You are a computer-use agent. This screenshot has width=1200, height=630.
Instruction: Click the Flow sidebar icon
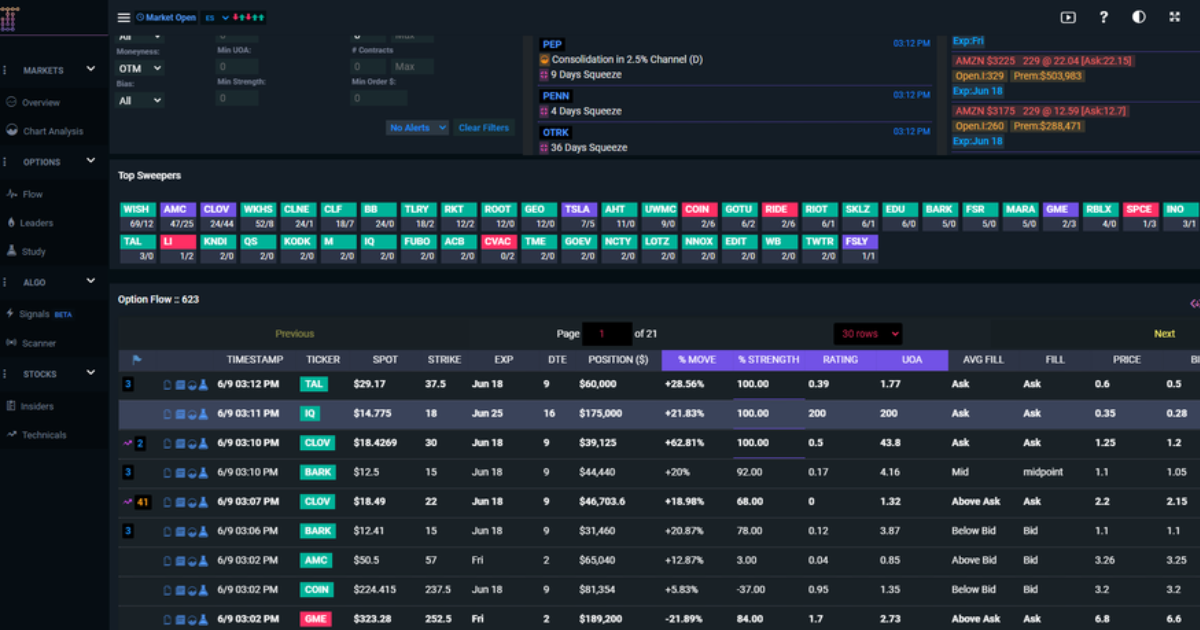[12, 194]
